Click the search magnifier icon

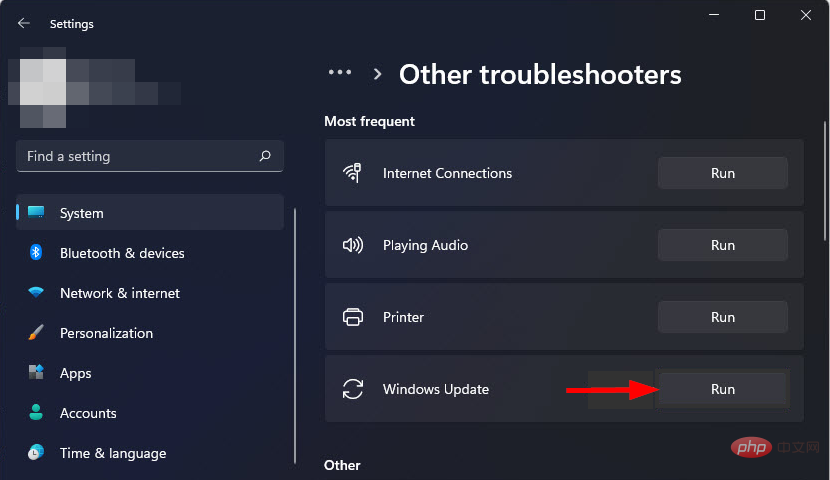click(x=265, y=156)
